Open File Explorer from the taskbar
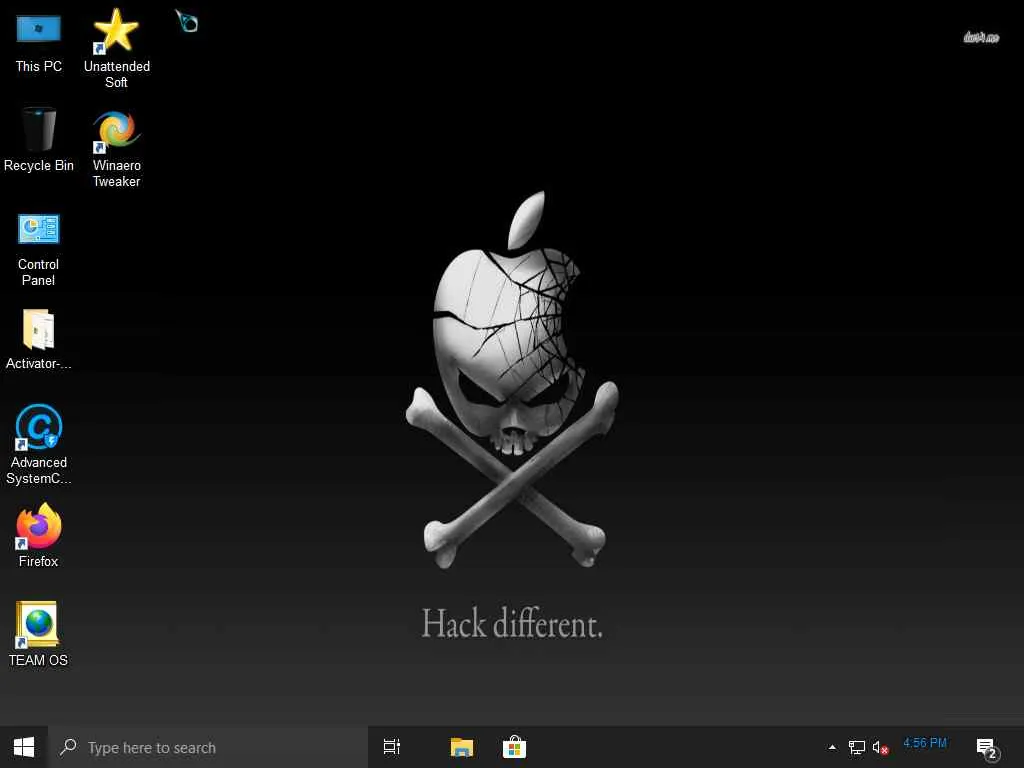 click(x=462, y=747)
